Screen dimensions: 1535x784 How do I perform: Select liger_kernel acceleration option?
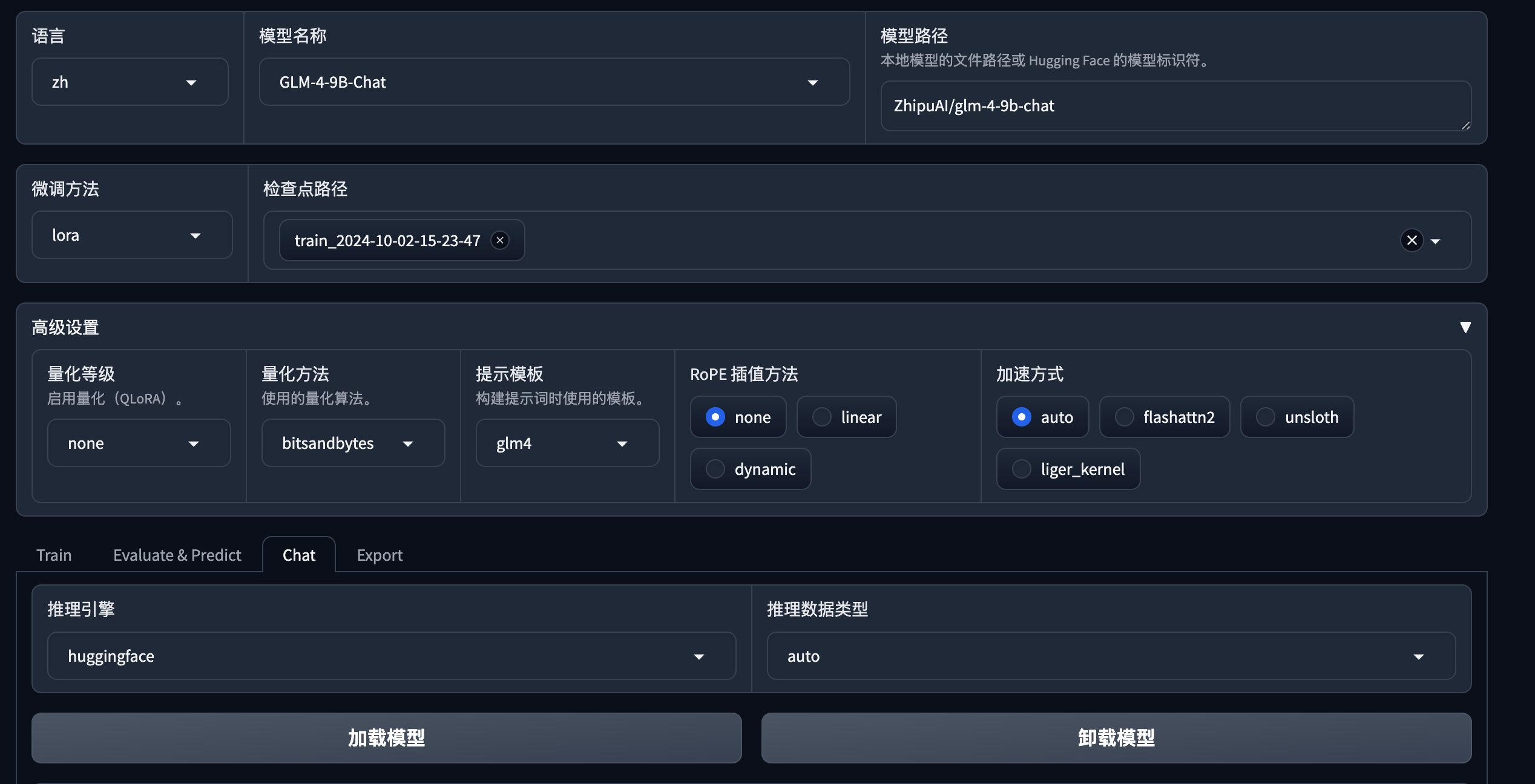[1068, 469]
